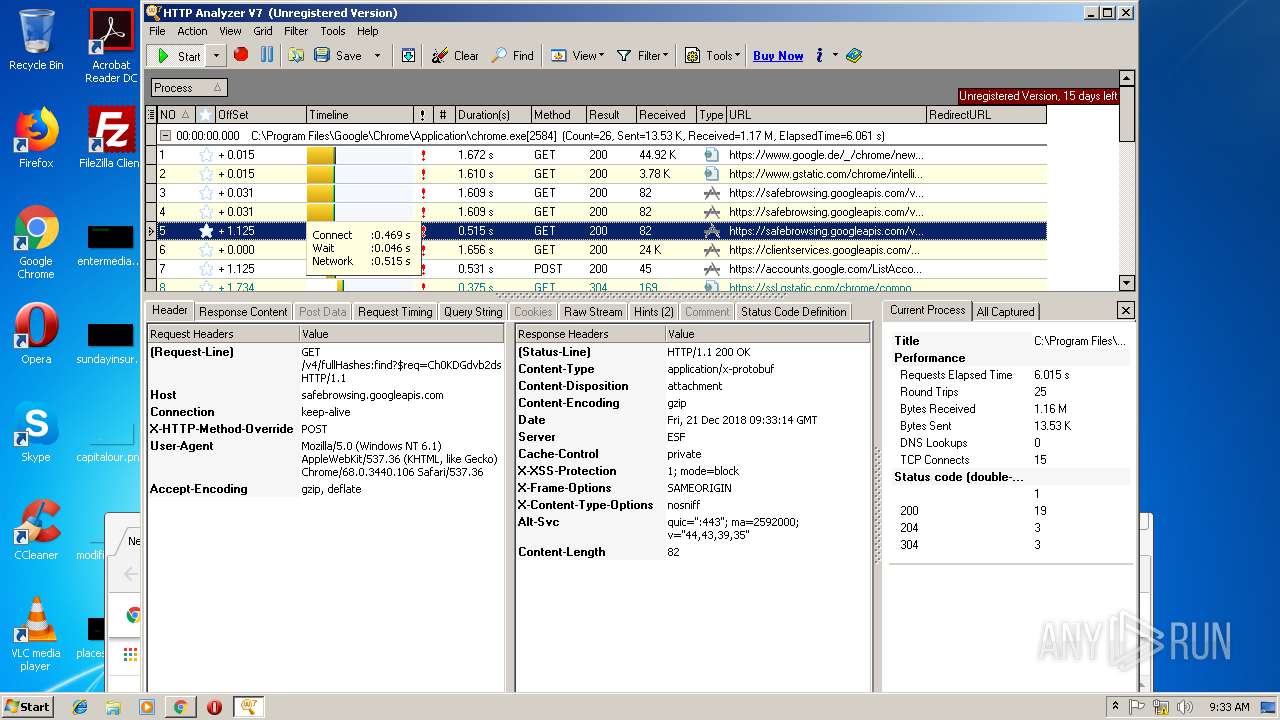The width and height of the screenshot is (1280, 720).
Task: Click the Buy Now link
Action: (778, 56)
